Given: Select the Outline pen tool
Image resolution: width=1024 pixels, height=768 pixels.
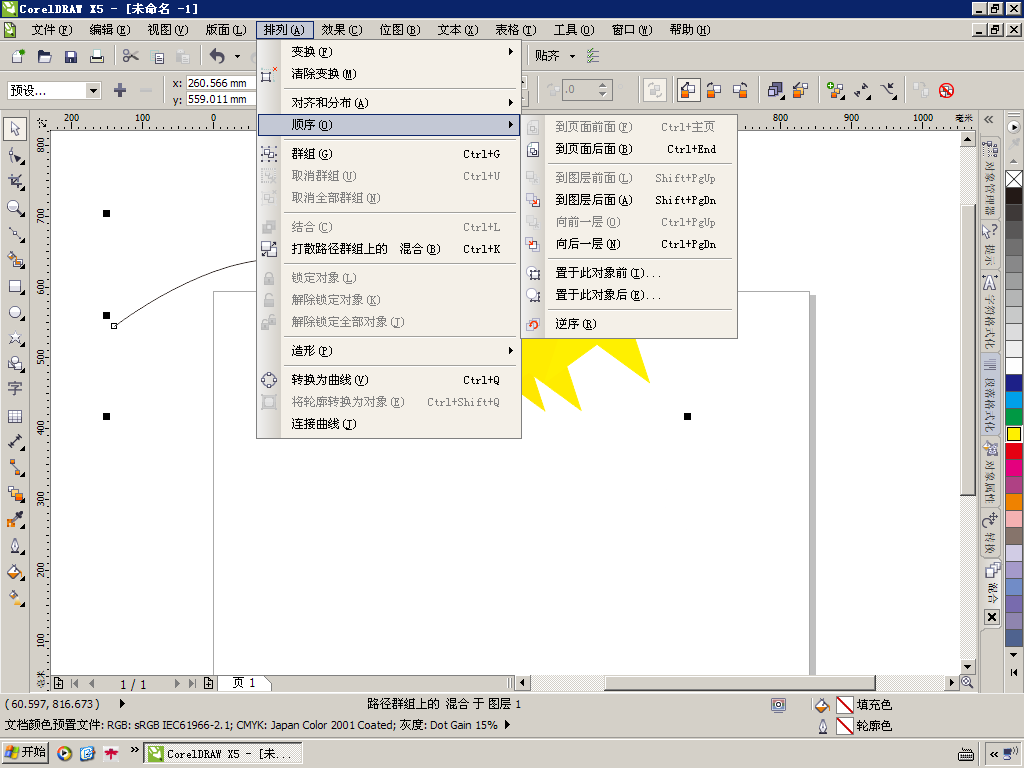Looking at the screenshot, I should pos(14,546).
